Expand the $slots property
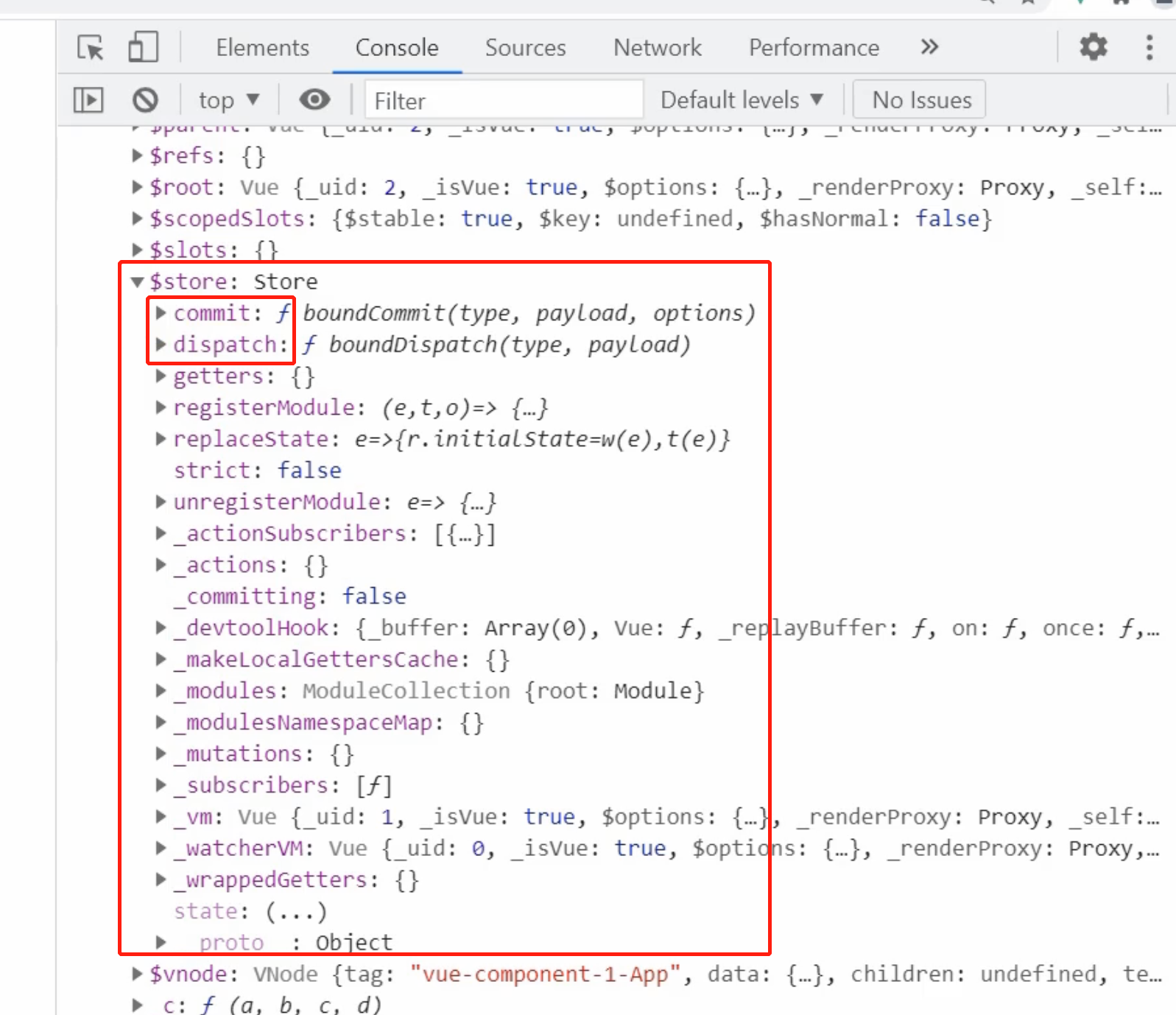The height and width of the screenshot is (1015, 1176). (x=137, y=250)
